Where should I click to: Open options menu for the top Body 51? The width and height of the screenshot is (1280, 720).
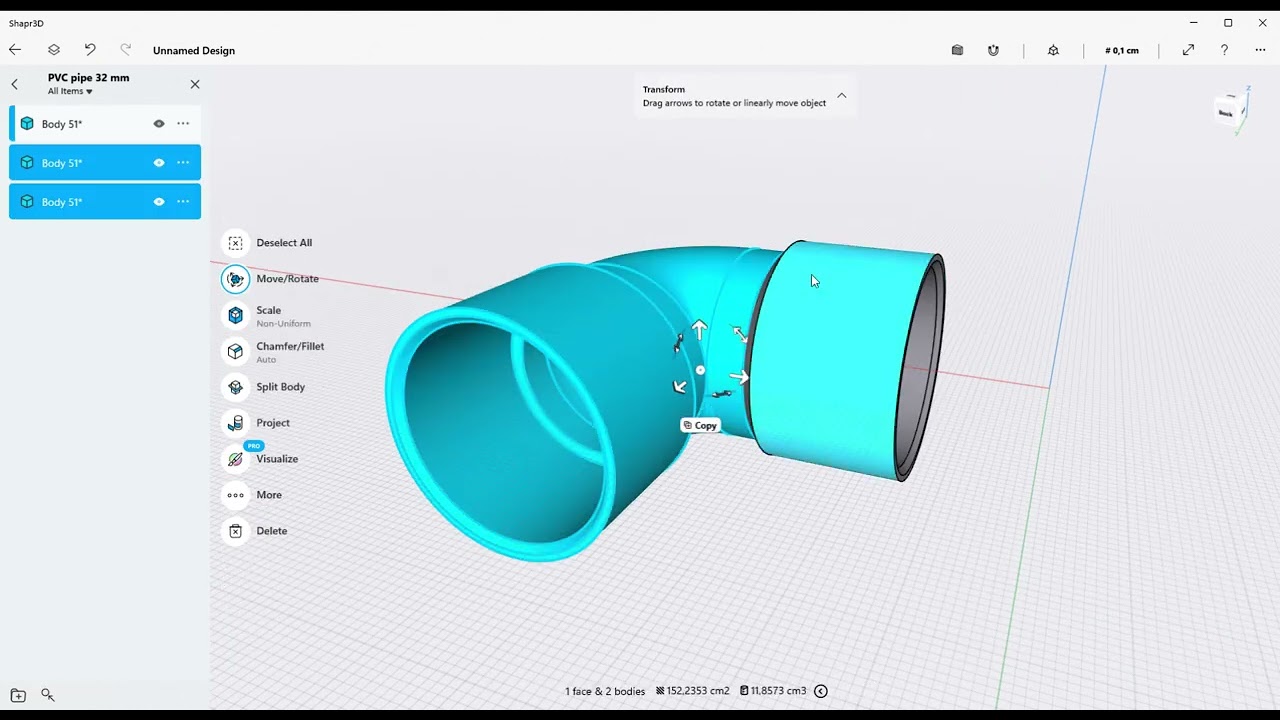(x=183, y=123)
